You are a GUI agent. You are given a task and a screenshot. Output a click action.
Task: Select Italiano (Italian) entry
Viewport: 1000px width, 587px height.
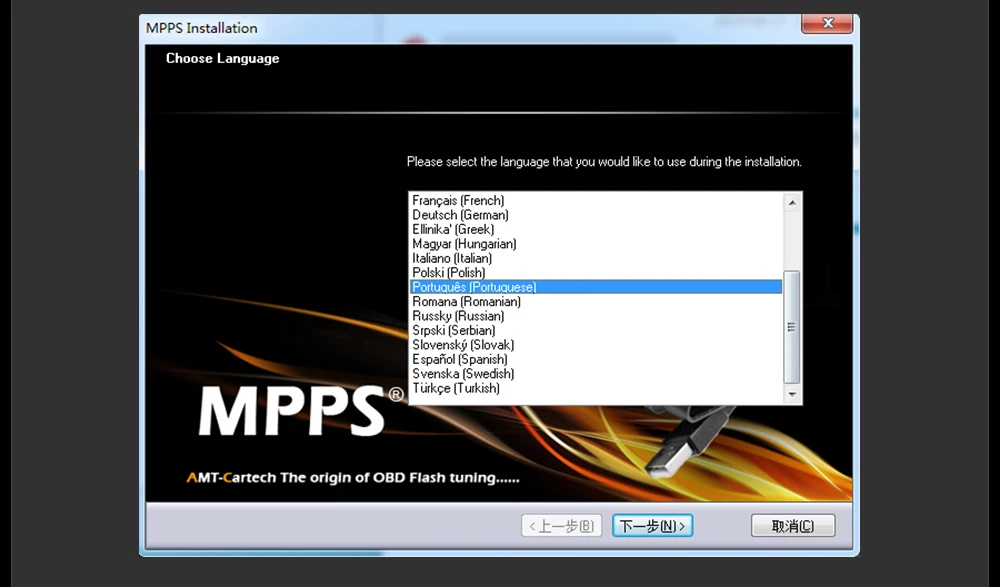596,258
